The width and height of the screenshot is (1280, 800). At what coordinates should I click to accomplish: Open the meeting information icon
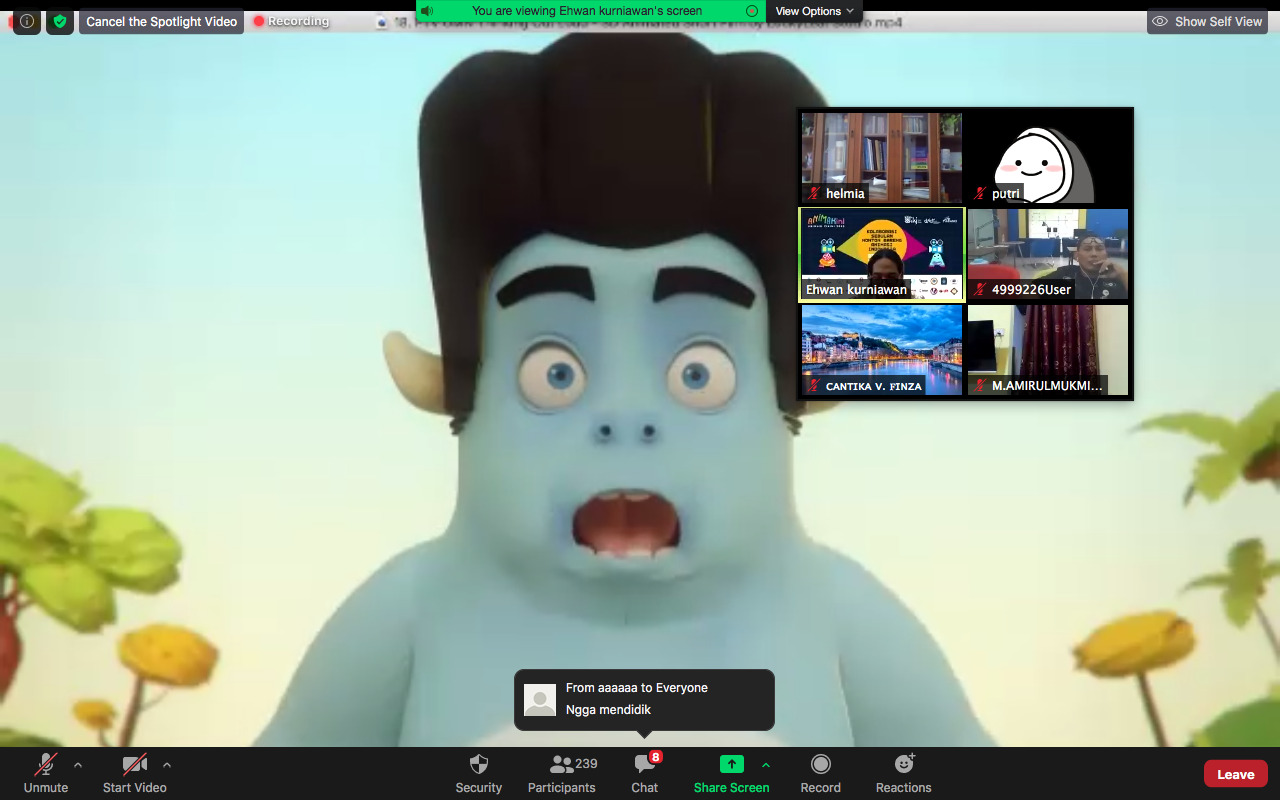click(x=27, y=21)
